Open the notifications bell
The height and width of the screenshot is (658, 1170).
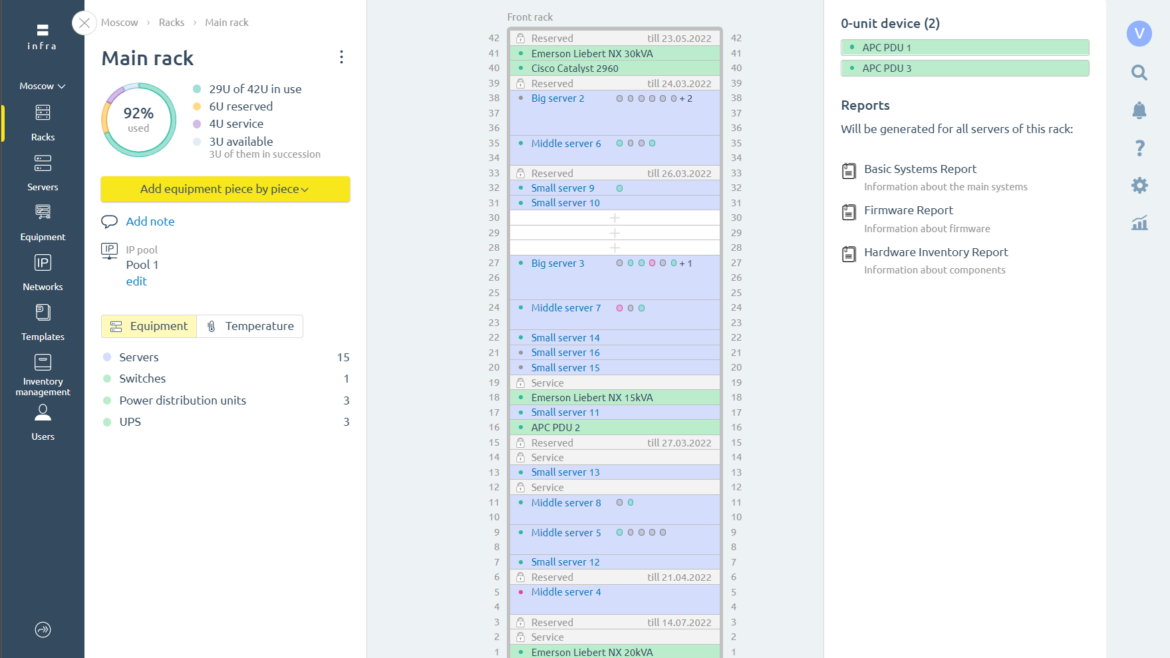[1139, 110]
